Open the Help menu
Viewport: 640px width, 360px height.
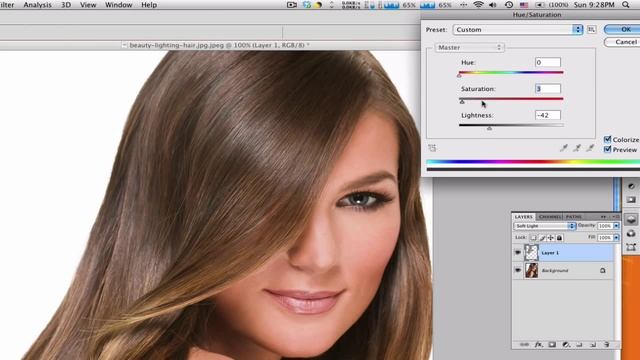(149, 5)
